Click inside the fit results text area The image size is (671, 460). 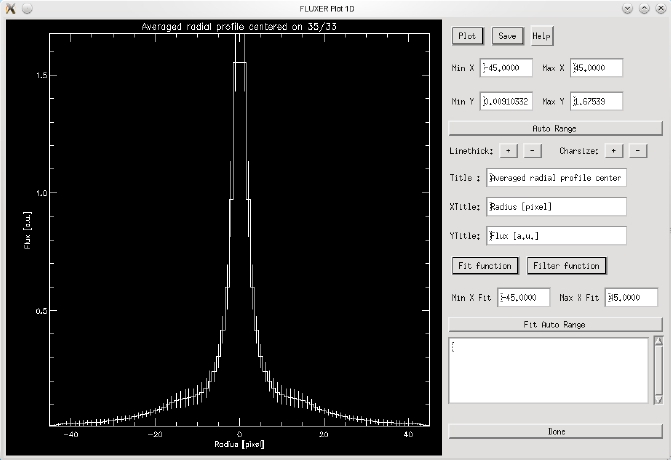(x=548, y=370)
